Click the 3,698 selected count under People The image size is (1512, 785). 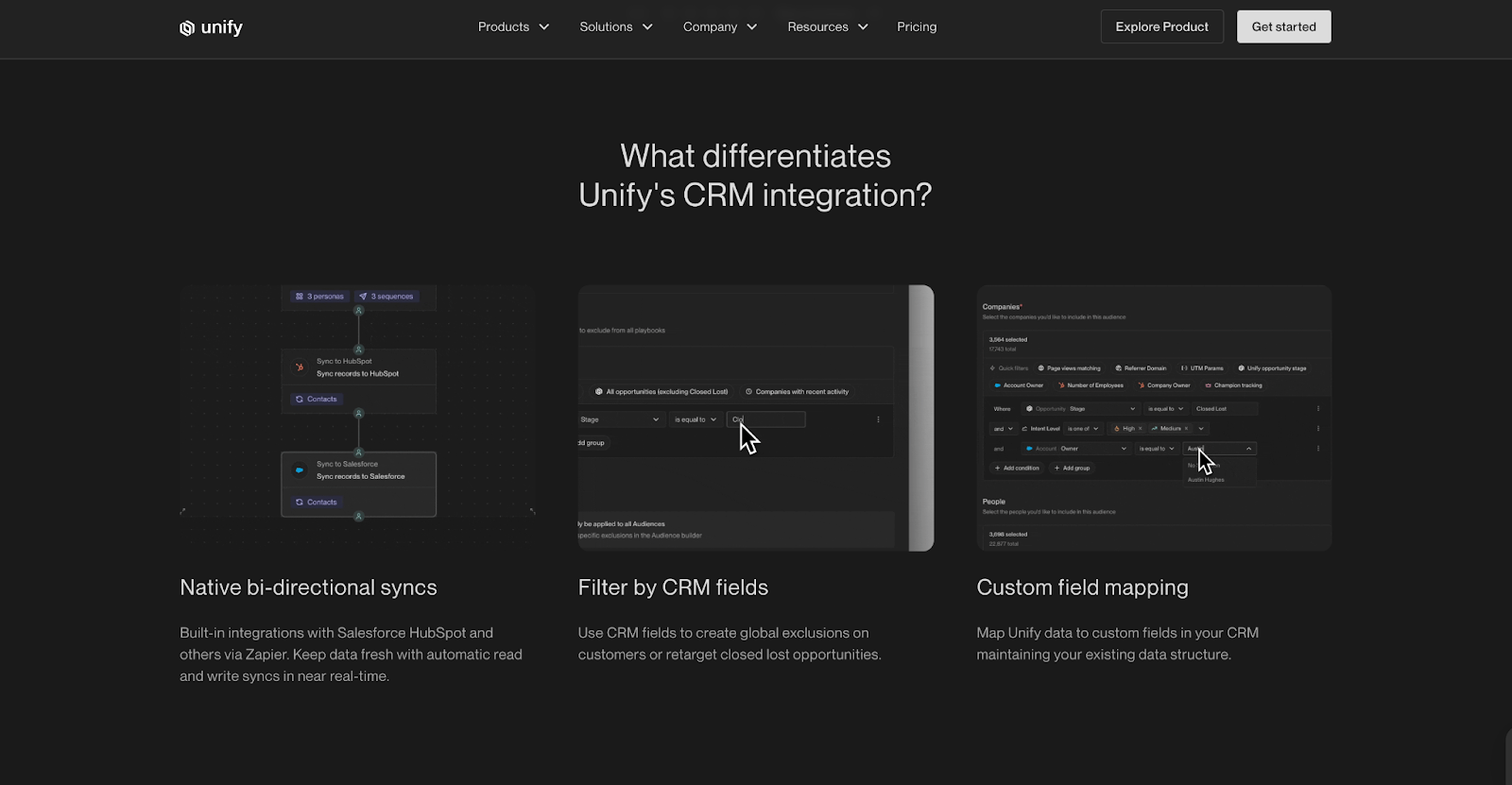pos(1007,535)
